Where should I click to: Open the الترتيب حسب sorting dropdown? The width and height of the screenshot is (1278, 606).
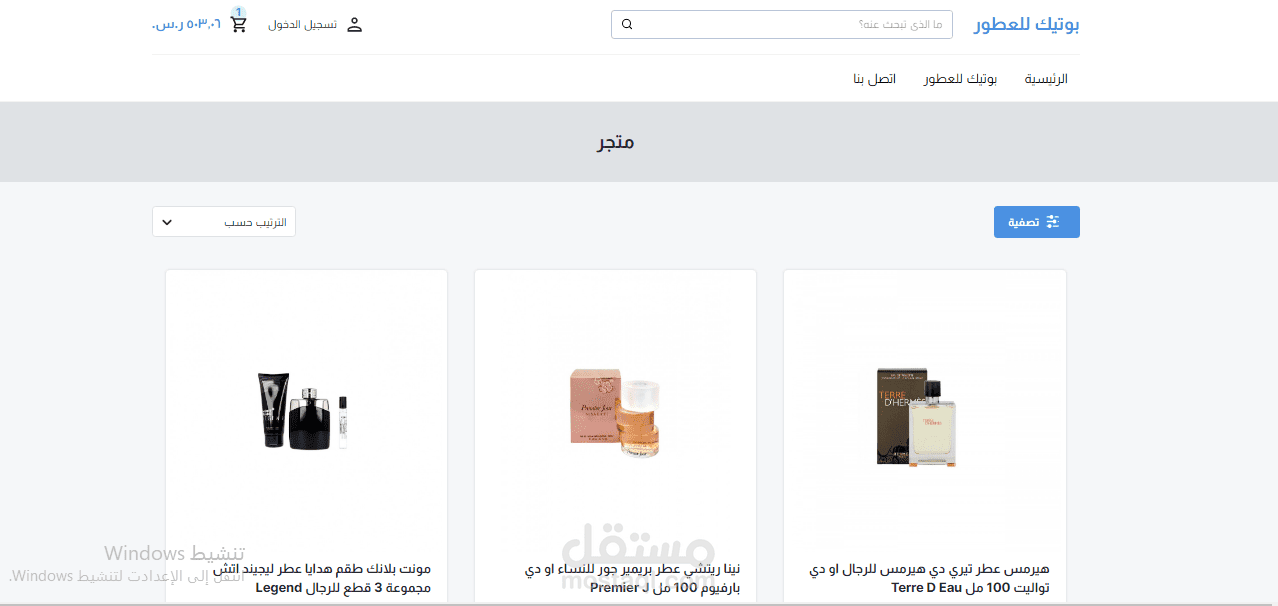tap(224, 222)
